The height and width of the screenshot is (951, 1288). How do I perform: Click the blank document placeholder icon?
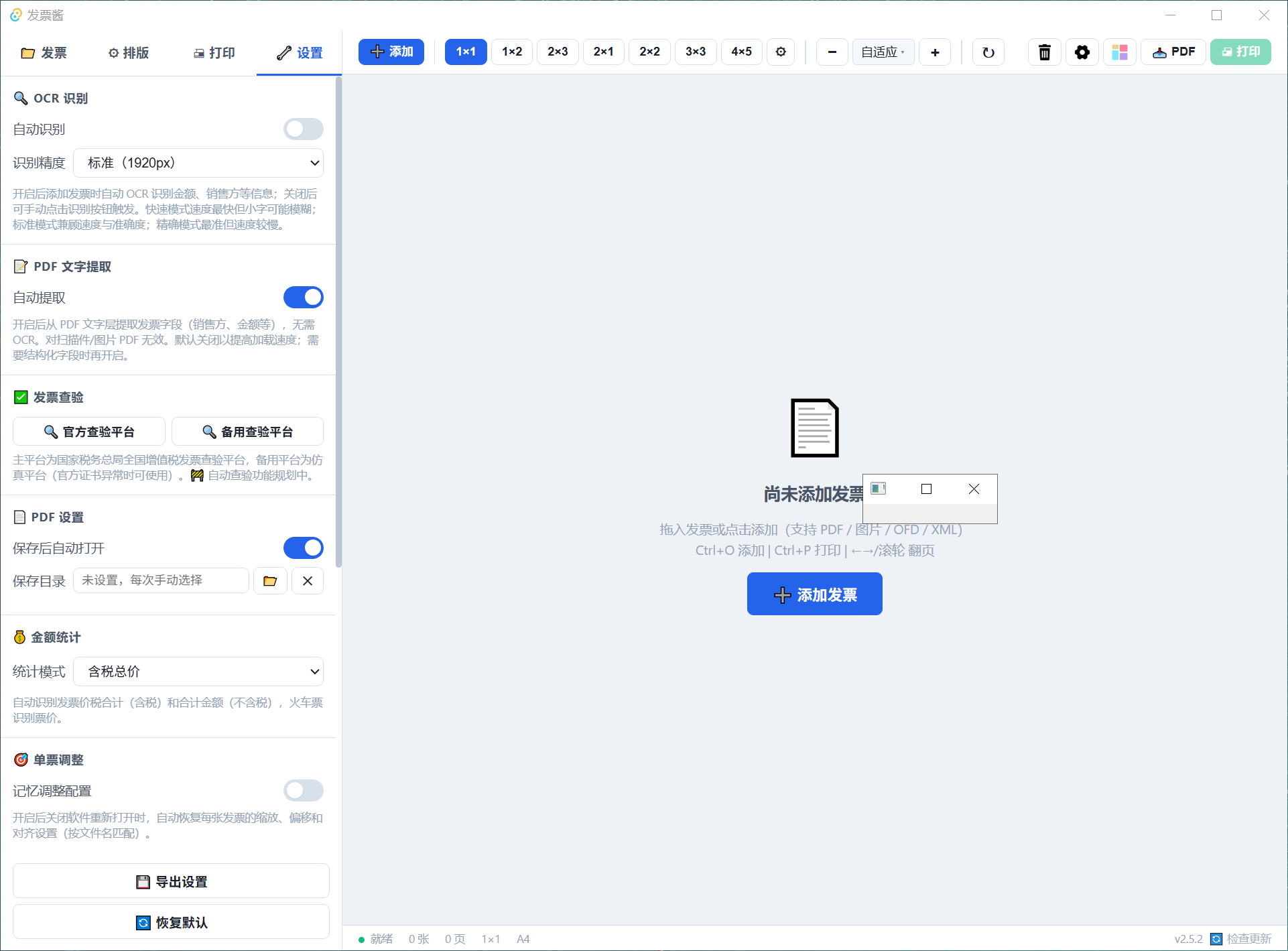[x=814, y=428]
